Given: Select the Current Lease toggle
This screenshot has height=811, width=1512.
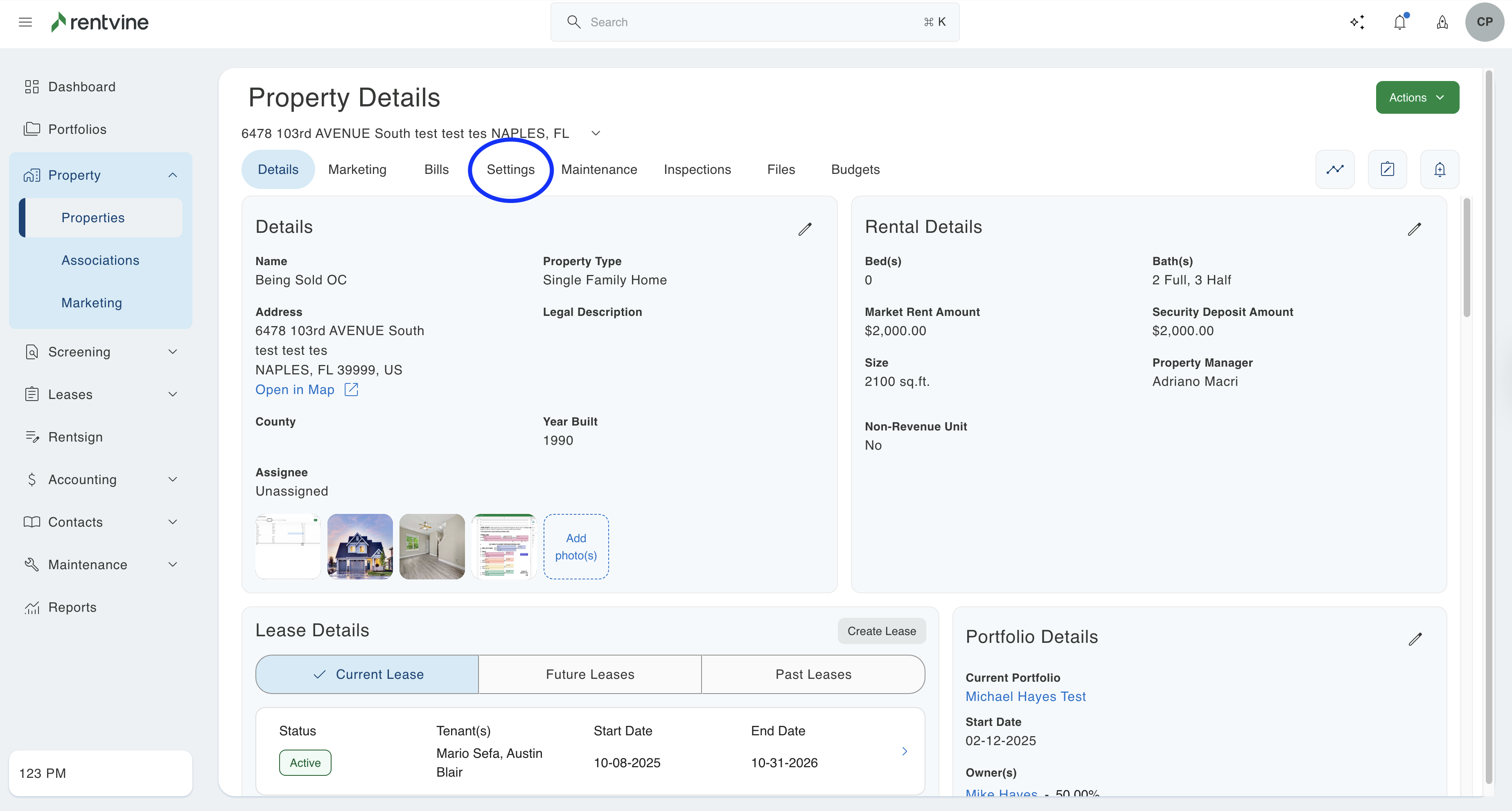Looking at the screenshot, I should (368, 674).
